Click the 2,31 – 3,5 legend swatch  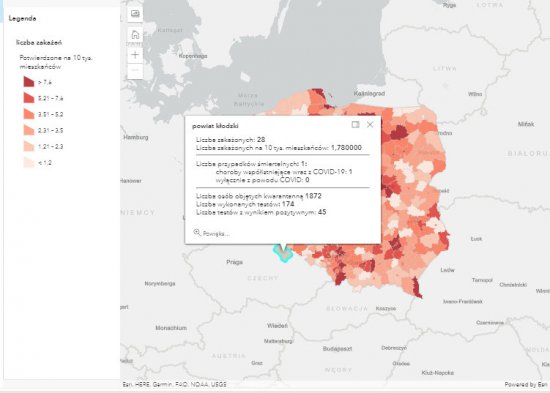[x=29, y=130]
